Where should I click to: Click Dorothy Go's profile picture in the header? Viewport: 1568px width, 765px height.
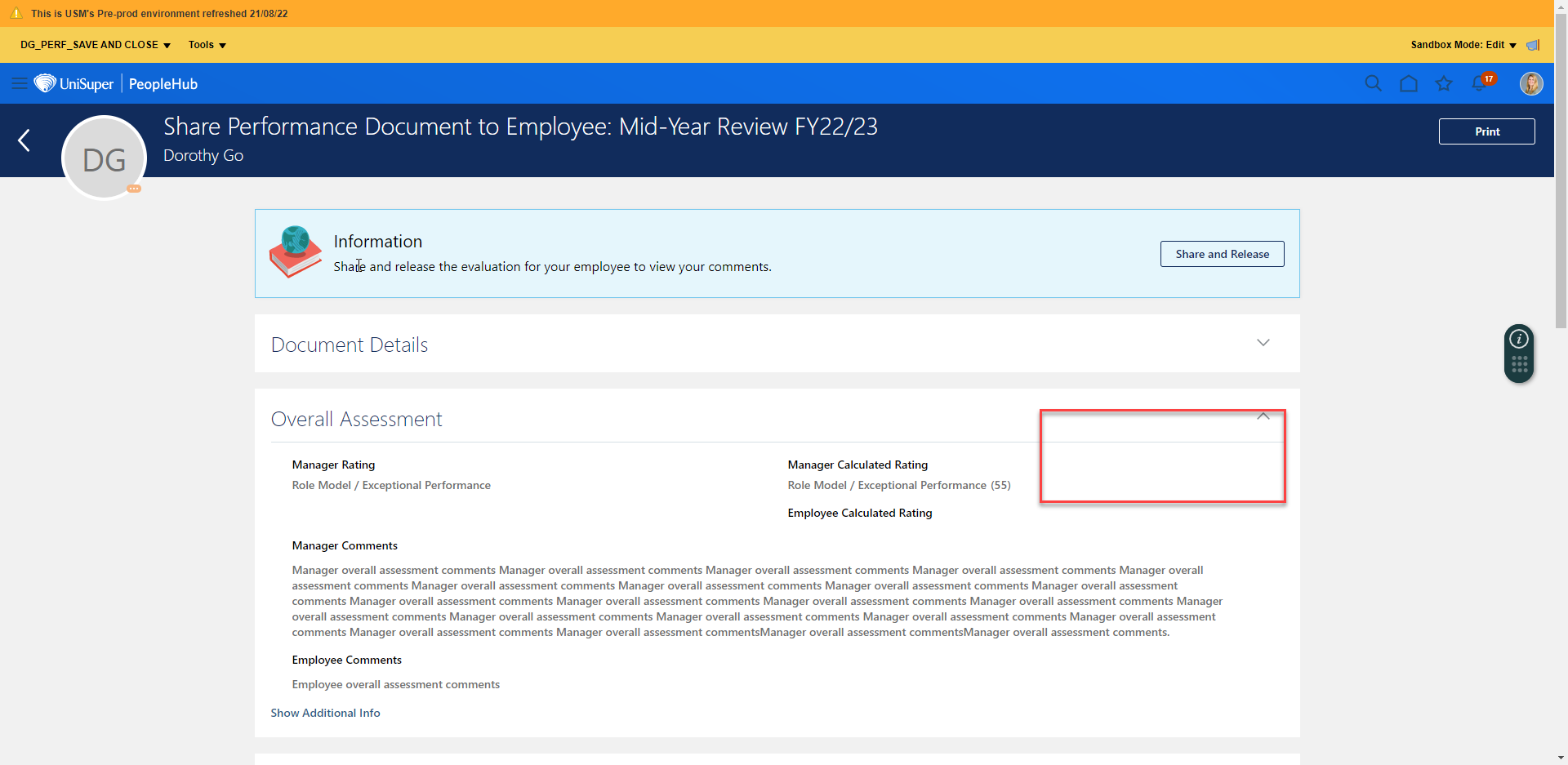pyautogui.click(x=1531, y=83)
